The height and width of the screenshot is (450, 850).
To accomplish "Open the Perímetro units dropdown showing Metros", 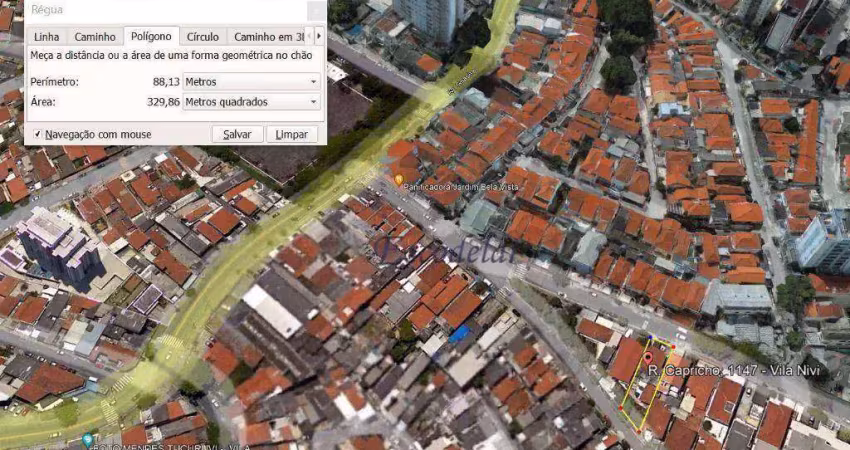I will click(252, 82).
